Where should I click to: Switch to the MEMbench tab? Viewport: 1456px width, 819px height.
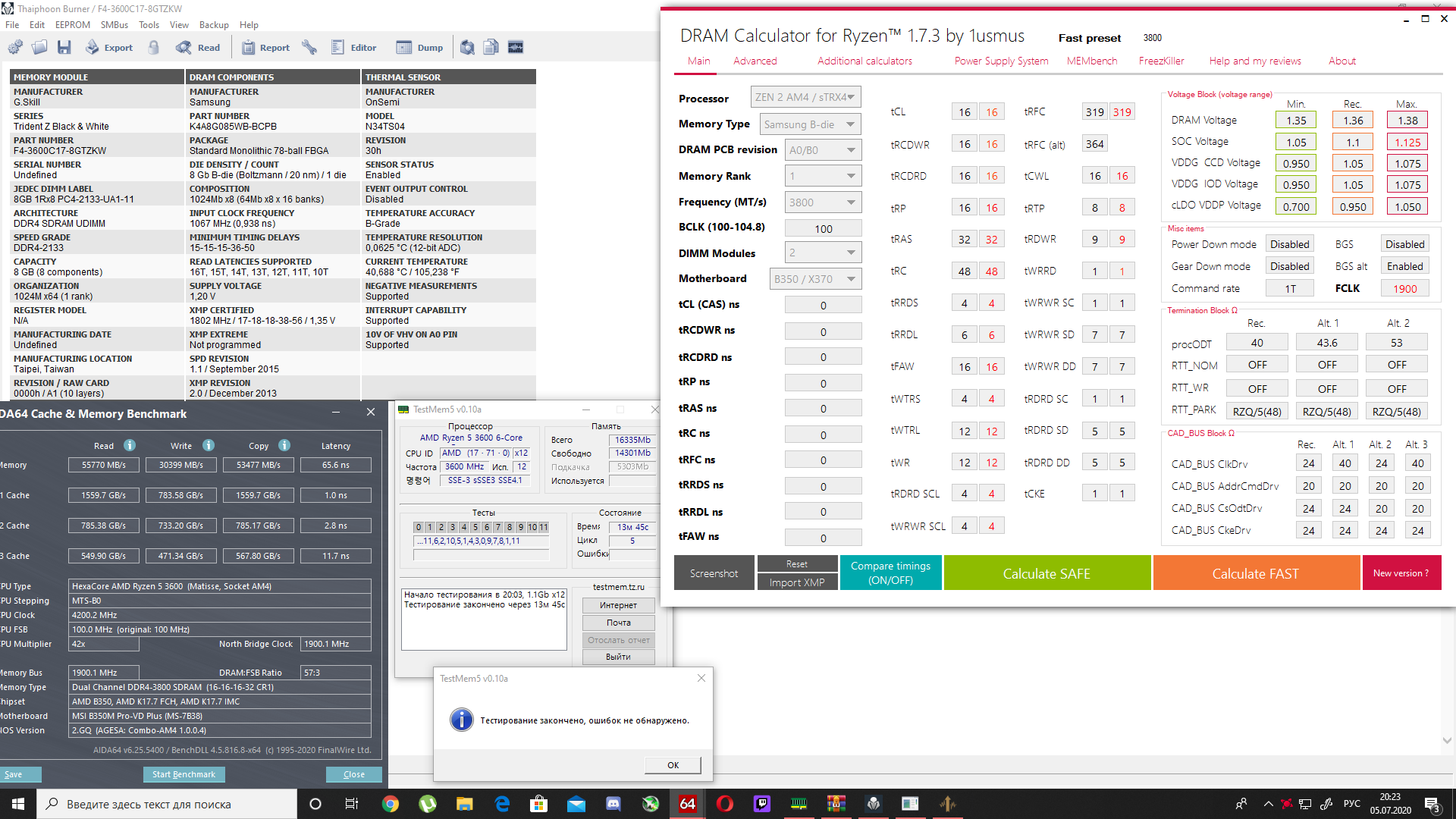[1091, 61]
